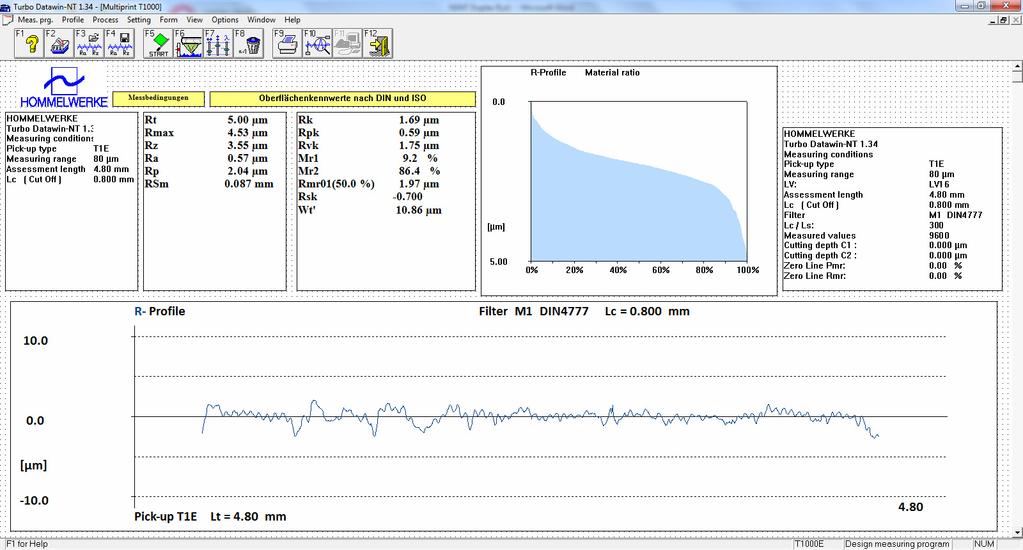
Task: Click the F11 computer transfer icon
Action: pyautogui.click(x=347, y=44)
